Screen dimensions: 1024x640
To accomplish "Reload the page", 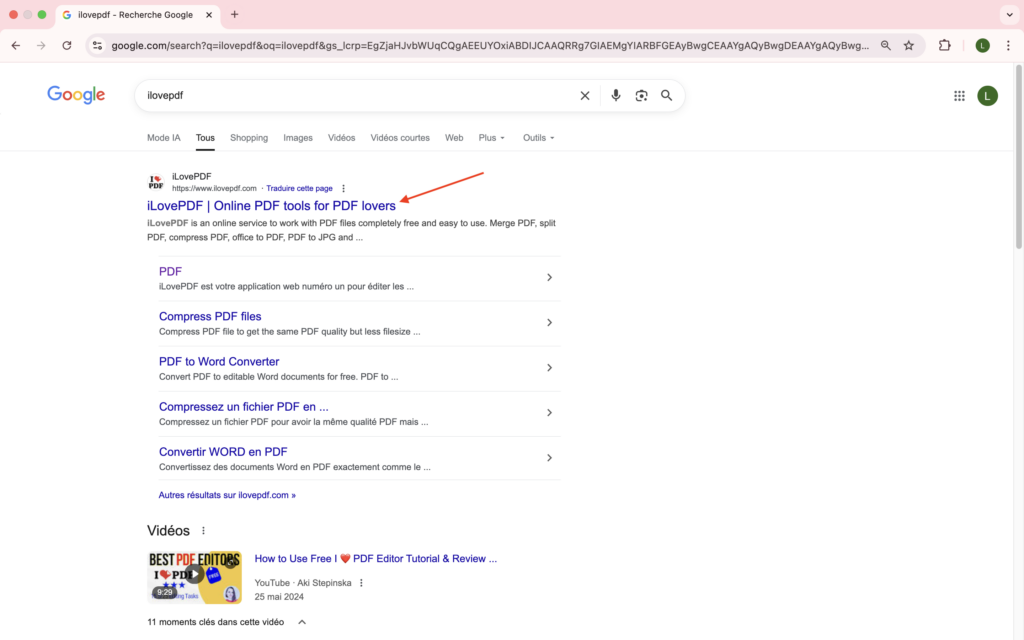I will click(67, 45).
